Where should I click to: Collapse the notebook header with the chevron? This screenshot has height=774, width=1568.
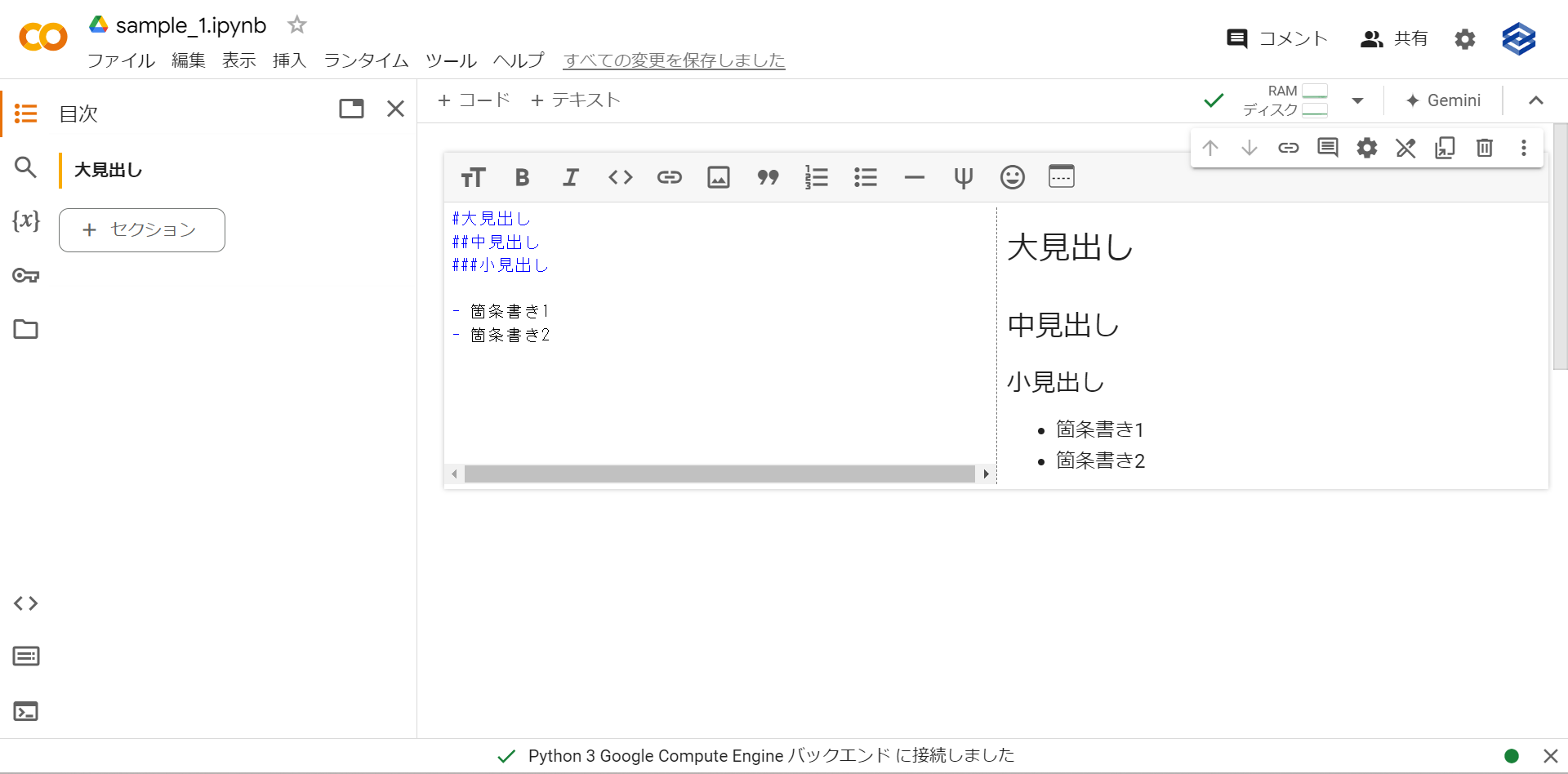pyautogui.click(x=1535, y=100)
